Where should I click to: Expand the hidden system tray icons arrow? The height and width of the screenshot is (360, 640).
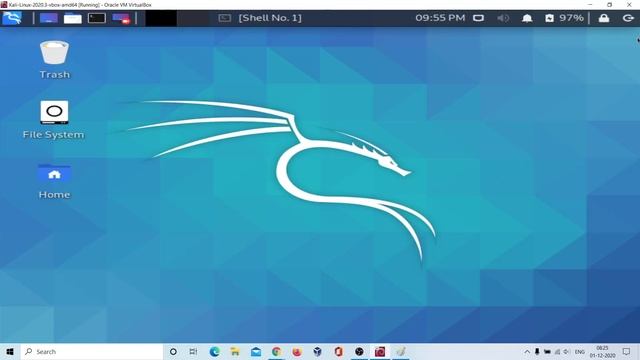point(527,351)
